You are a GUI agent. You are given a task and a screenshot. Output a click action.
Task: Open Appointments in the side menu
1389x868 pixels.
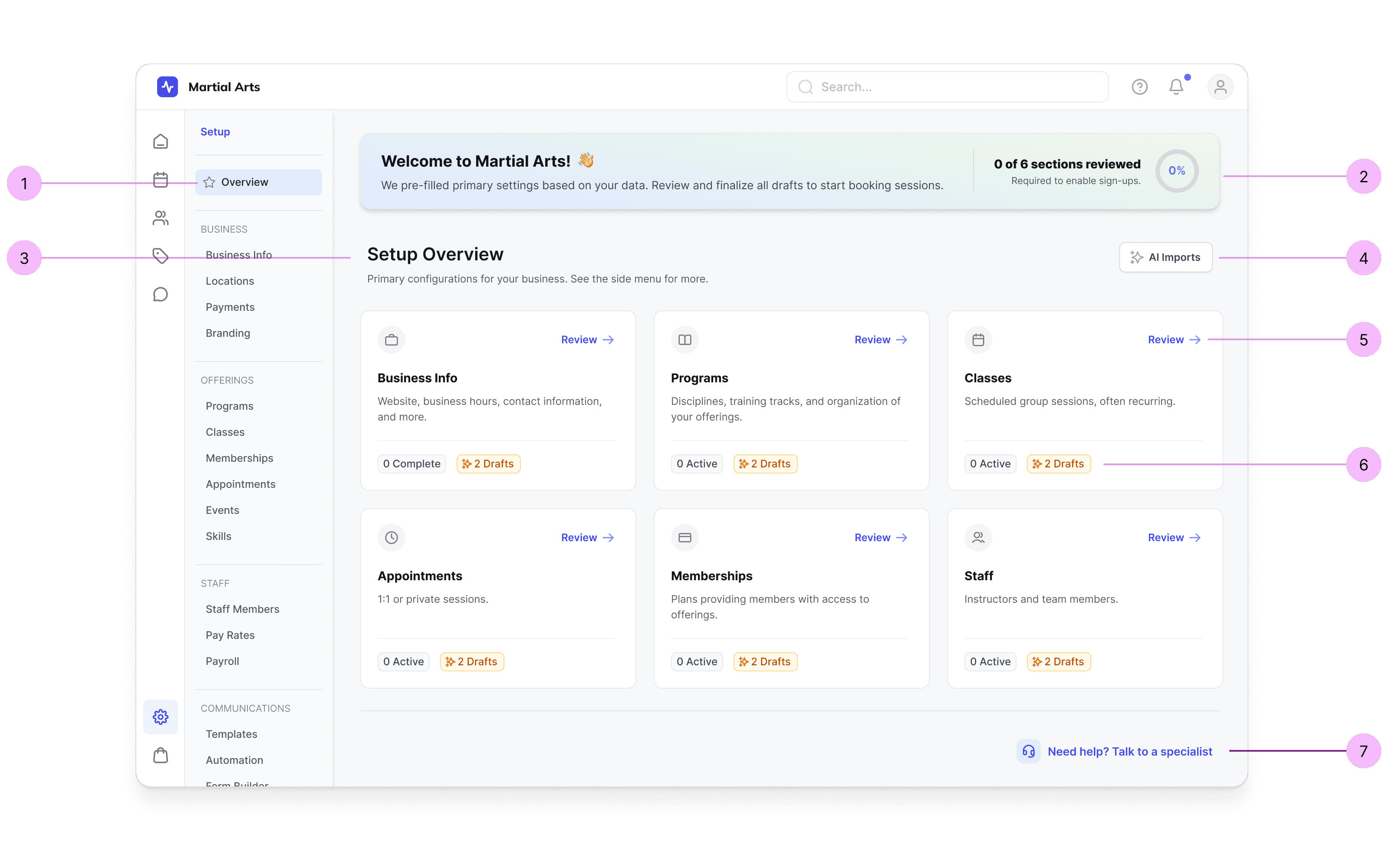click(x=240, y=484)
